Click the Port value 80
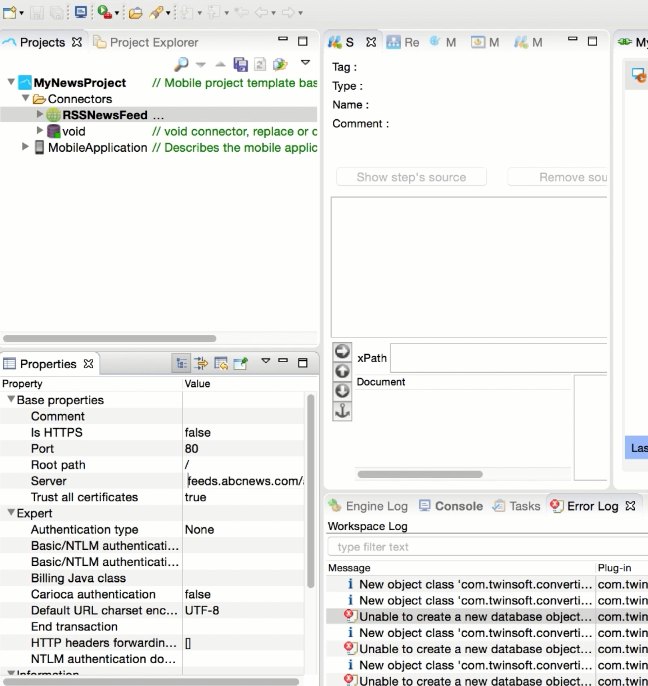Viewport: 648px width, 686px height. point(243,448)
